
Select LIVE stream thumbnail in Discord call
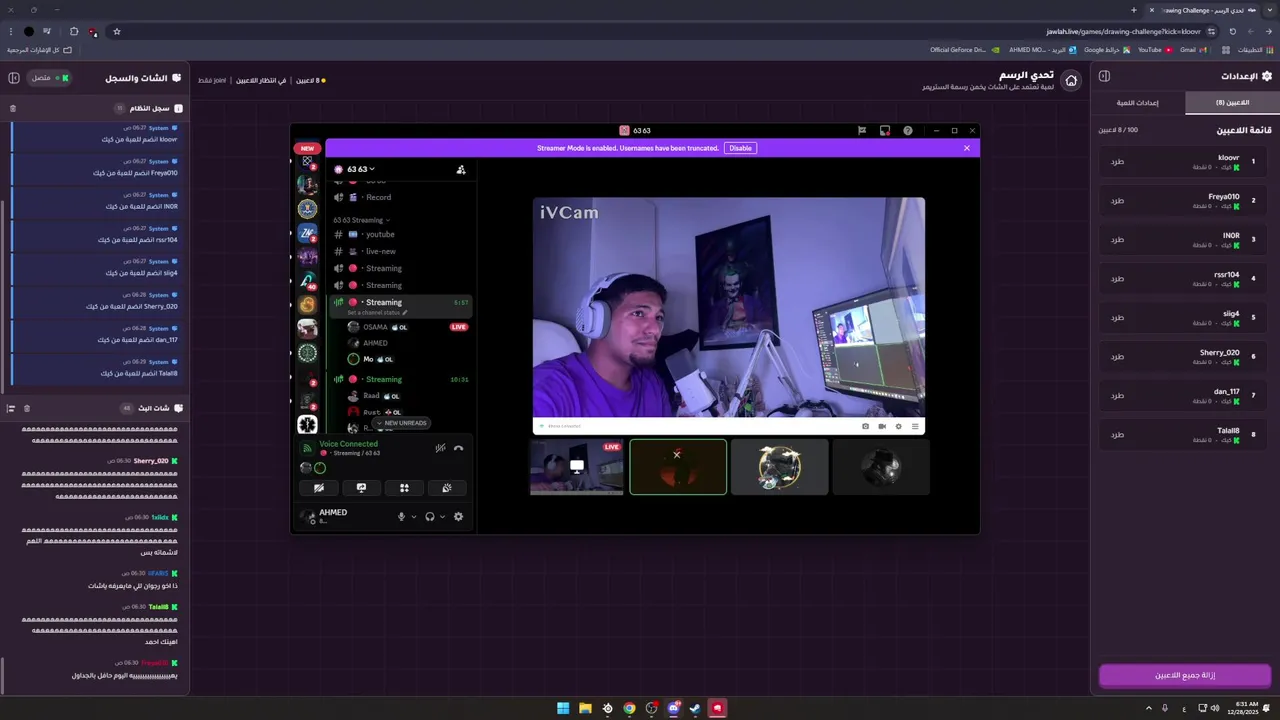(577, 467)
